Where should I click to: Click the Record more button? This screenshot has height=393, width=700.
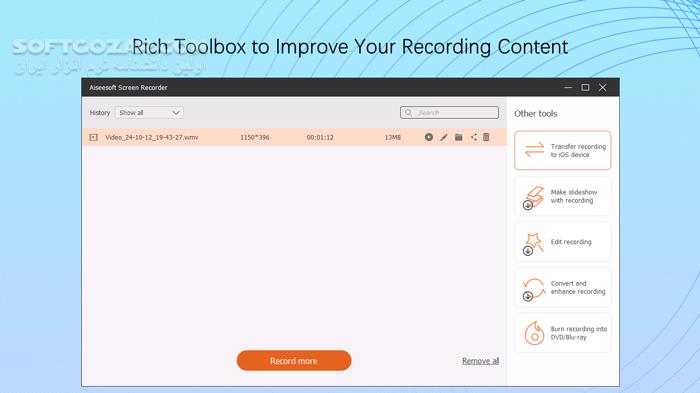pos(294,360)
